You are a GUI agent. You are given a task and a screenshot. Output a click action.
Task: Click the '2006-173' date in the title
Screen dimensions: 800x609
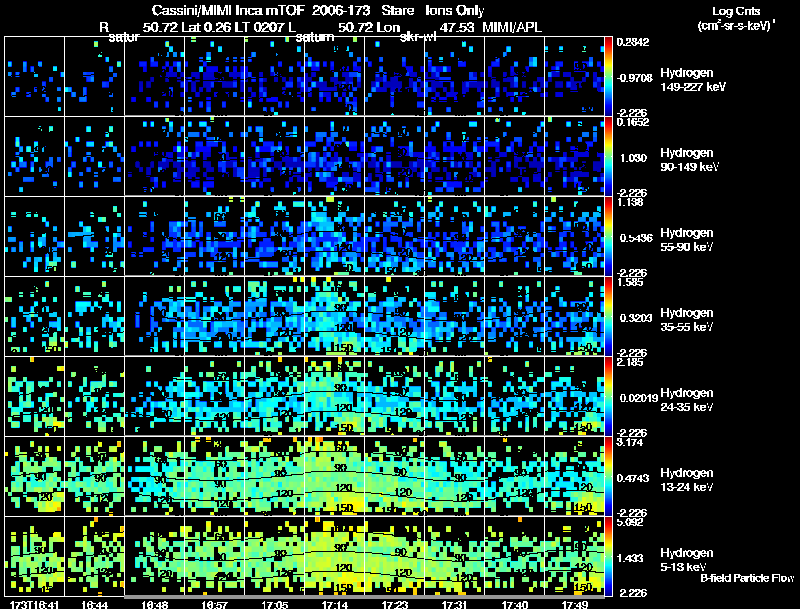341,10
